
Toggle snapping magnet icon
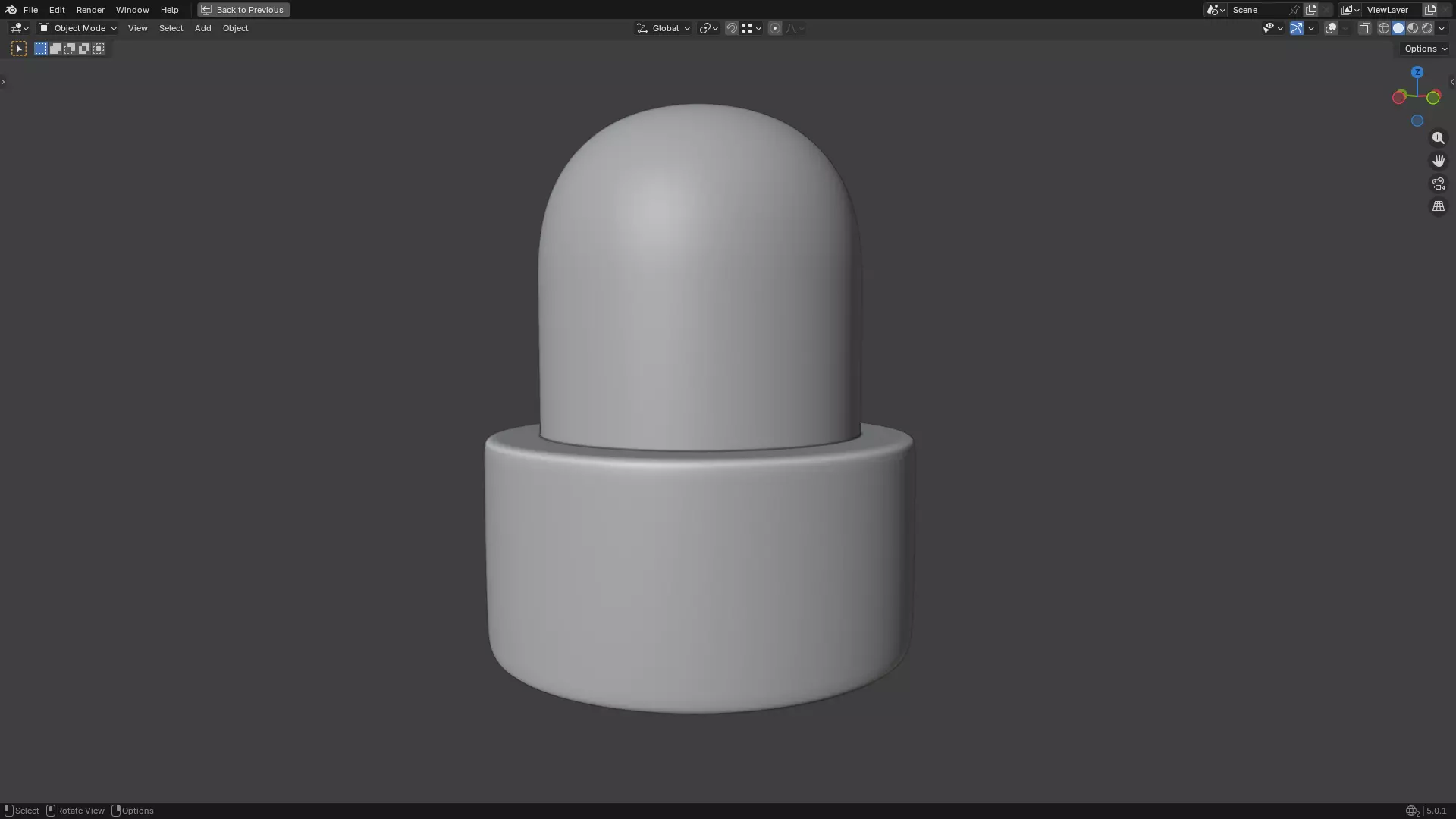[732, 28]
